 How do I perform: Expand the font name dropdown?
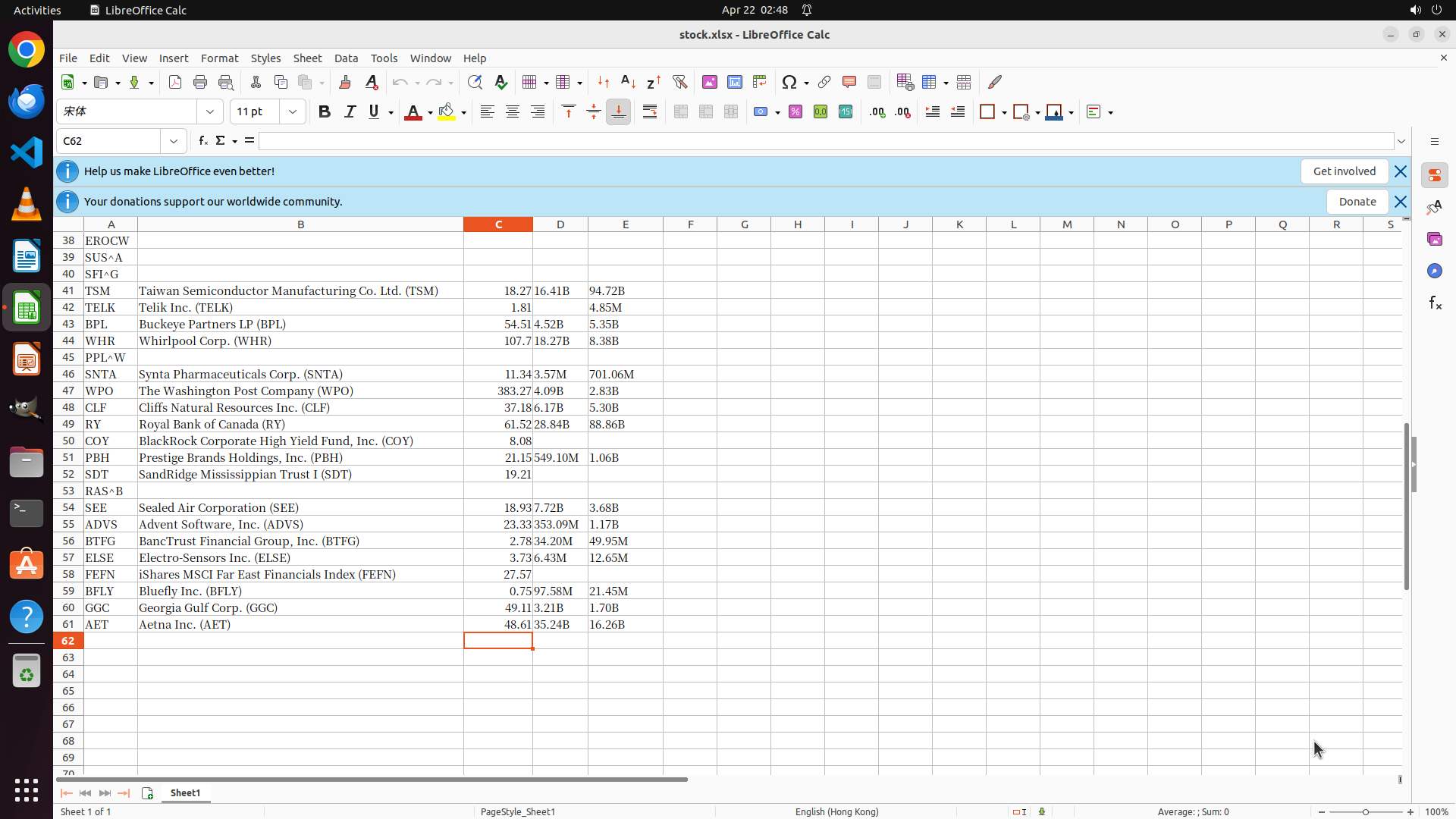pyautogui.click(x=210, y=112)
